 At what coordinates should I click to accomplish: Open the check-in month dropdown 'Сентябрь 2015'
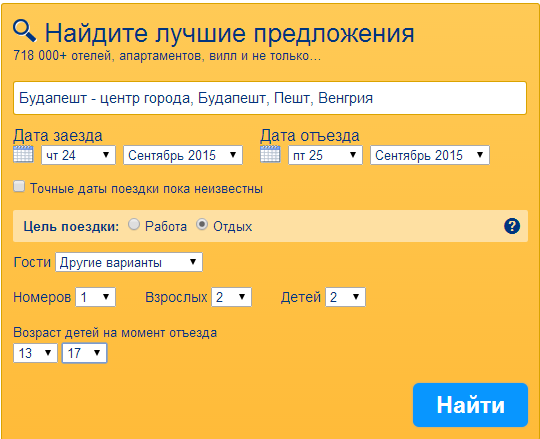pyautogui.click(x=183, y=155)
